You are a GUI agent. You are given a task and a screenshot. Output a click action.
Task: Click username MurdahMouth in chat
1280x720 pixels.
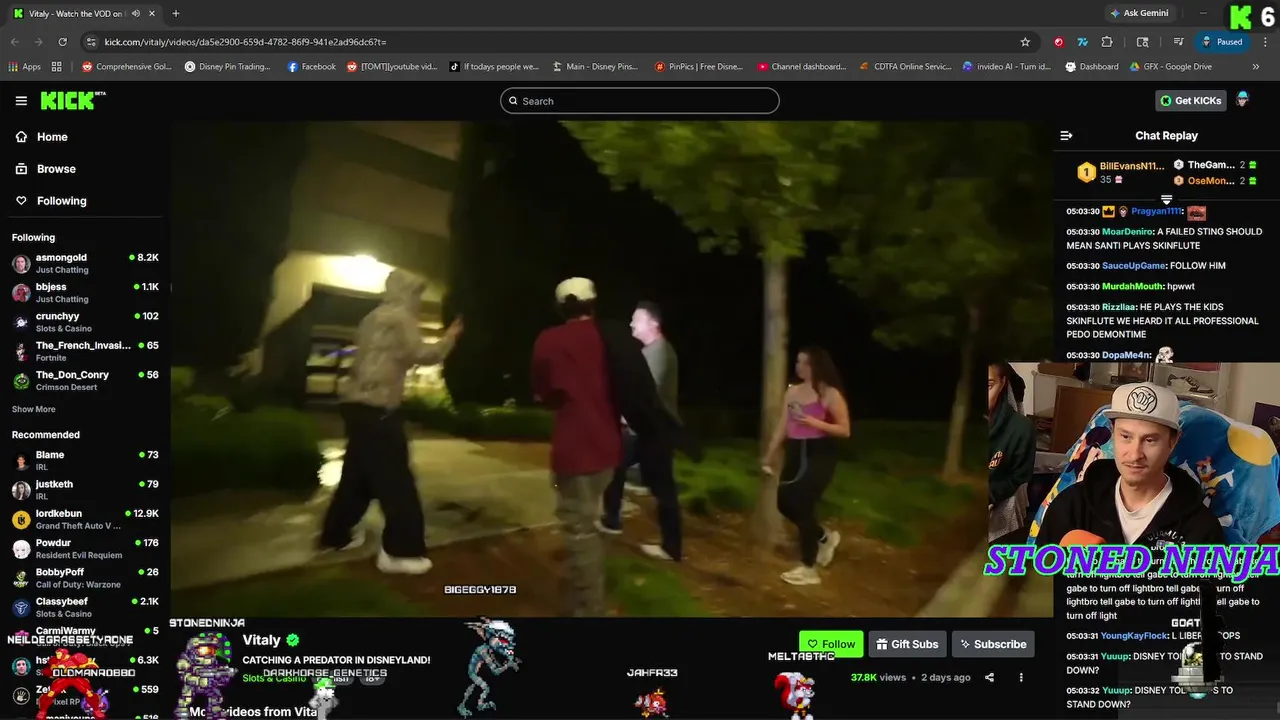pos(1133,287)
